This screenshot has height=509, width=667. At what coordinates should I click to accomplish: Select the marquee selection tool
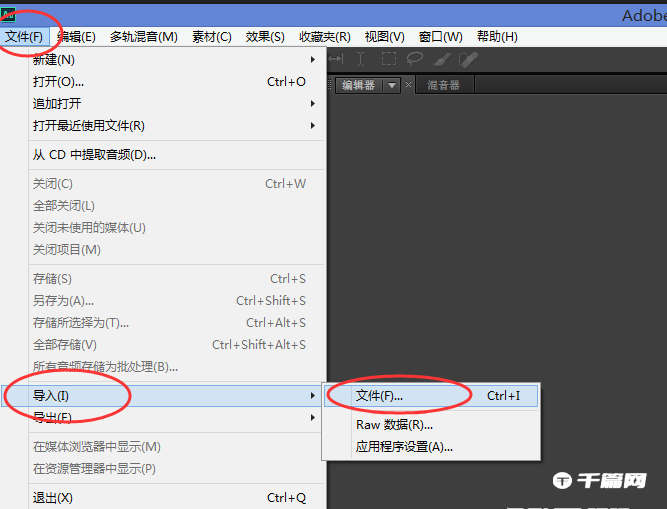(388, 59)
